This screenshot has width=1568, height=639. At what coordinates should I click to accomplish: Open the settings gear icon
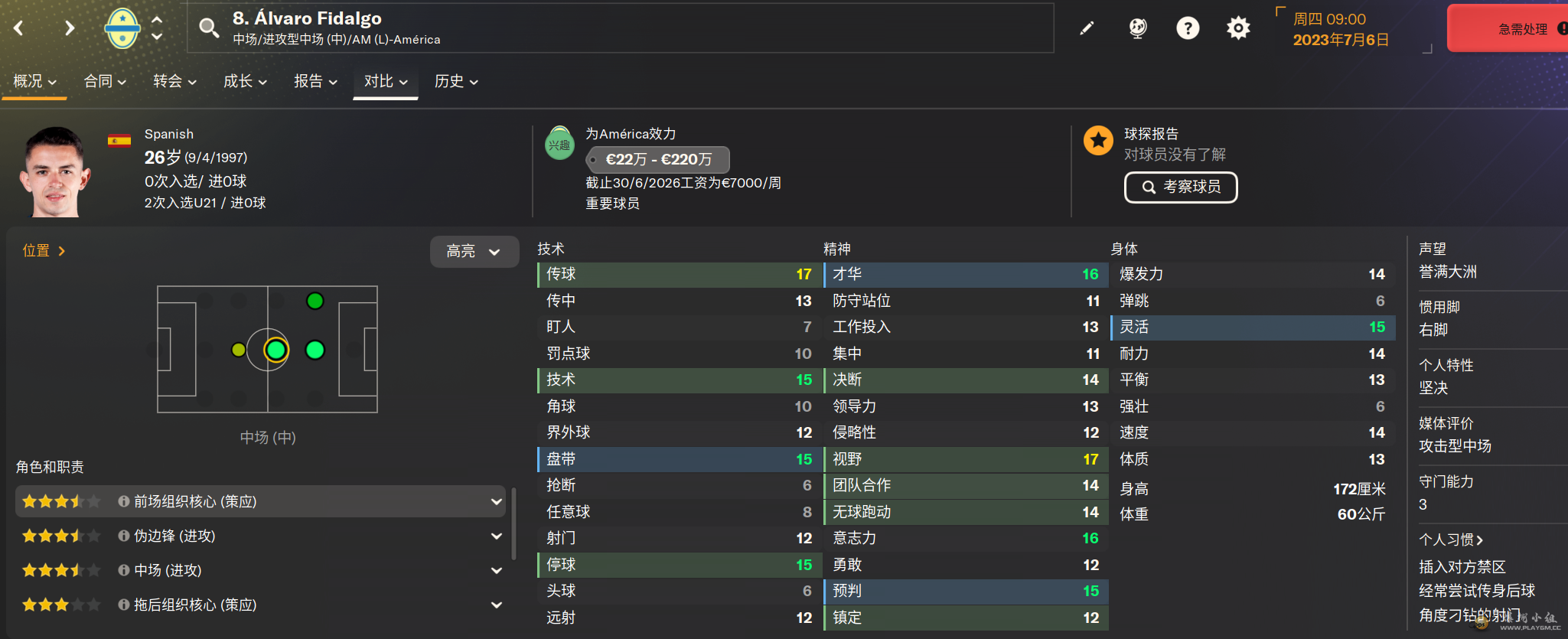pyautogui.click(x=1238, y=28)
